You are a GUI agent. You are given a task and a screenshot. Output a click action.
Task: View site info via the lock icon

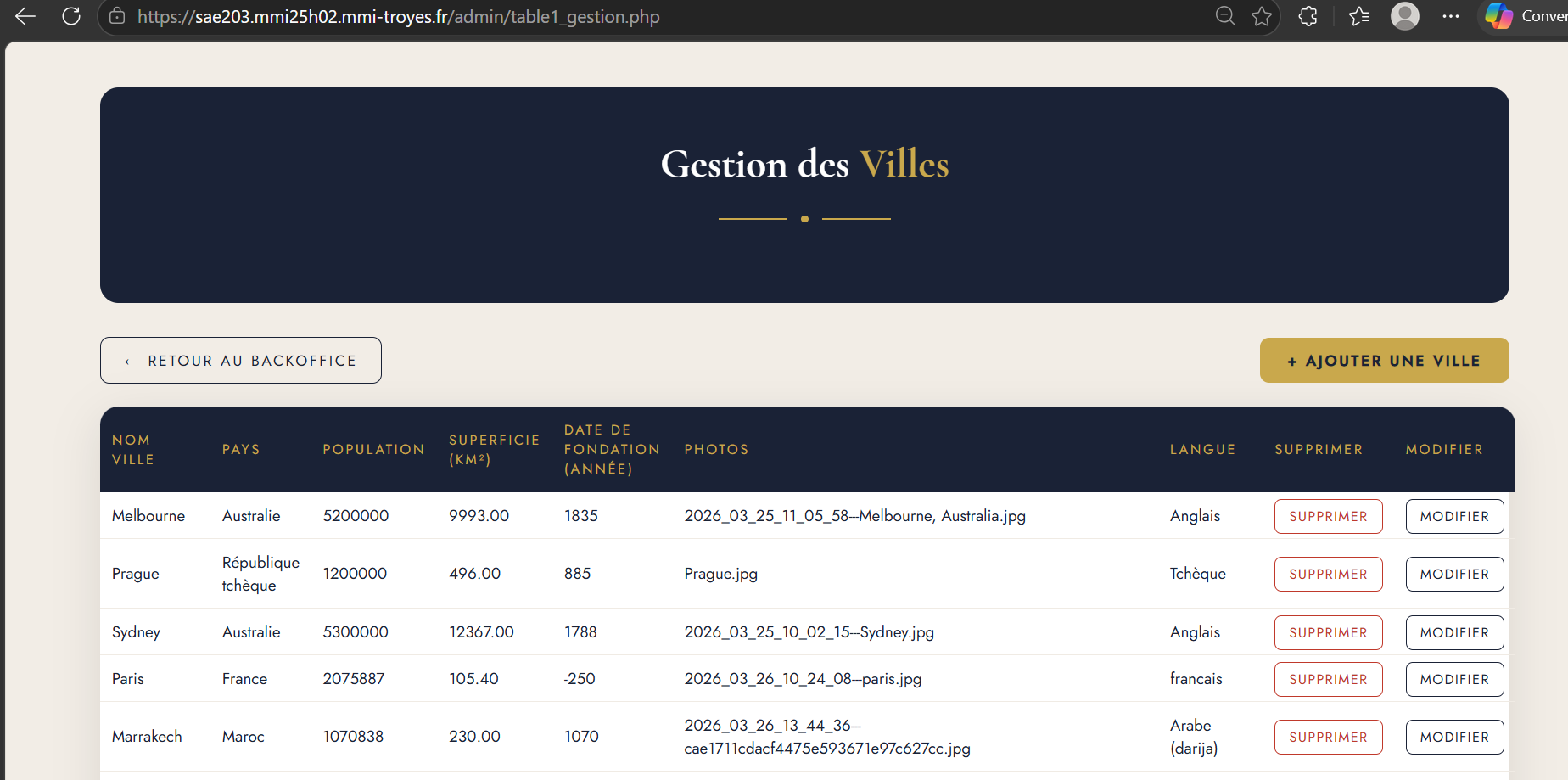[x=118, y=16]
